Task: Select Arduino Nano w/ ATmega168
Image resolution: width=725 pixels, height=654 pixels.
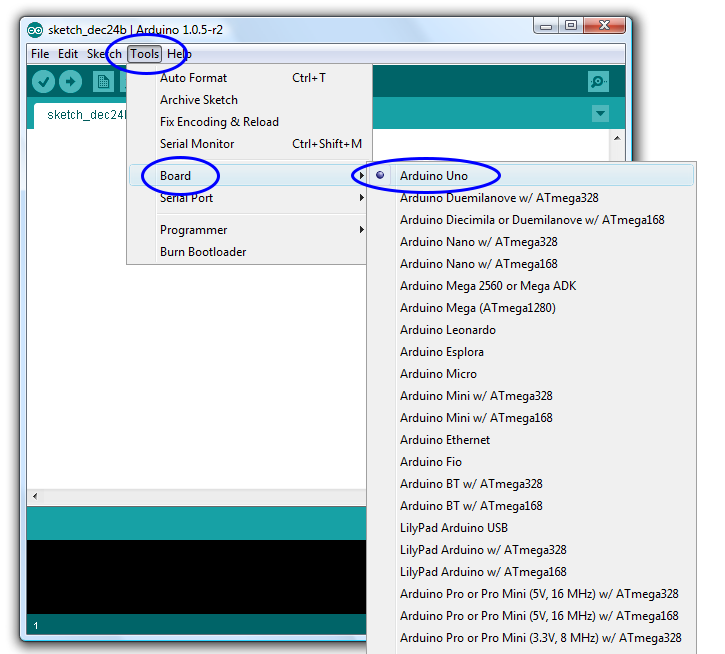Action: point(532,264)
